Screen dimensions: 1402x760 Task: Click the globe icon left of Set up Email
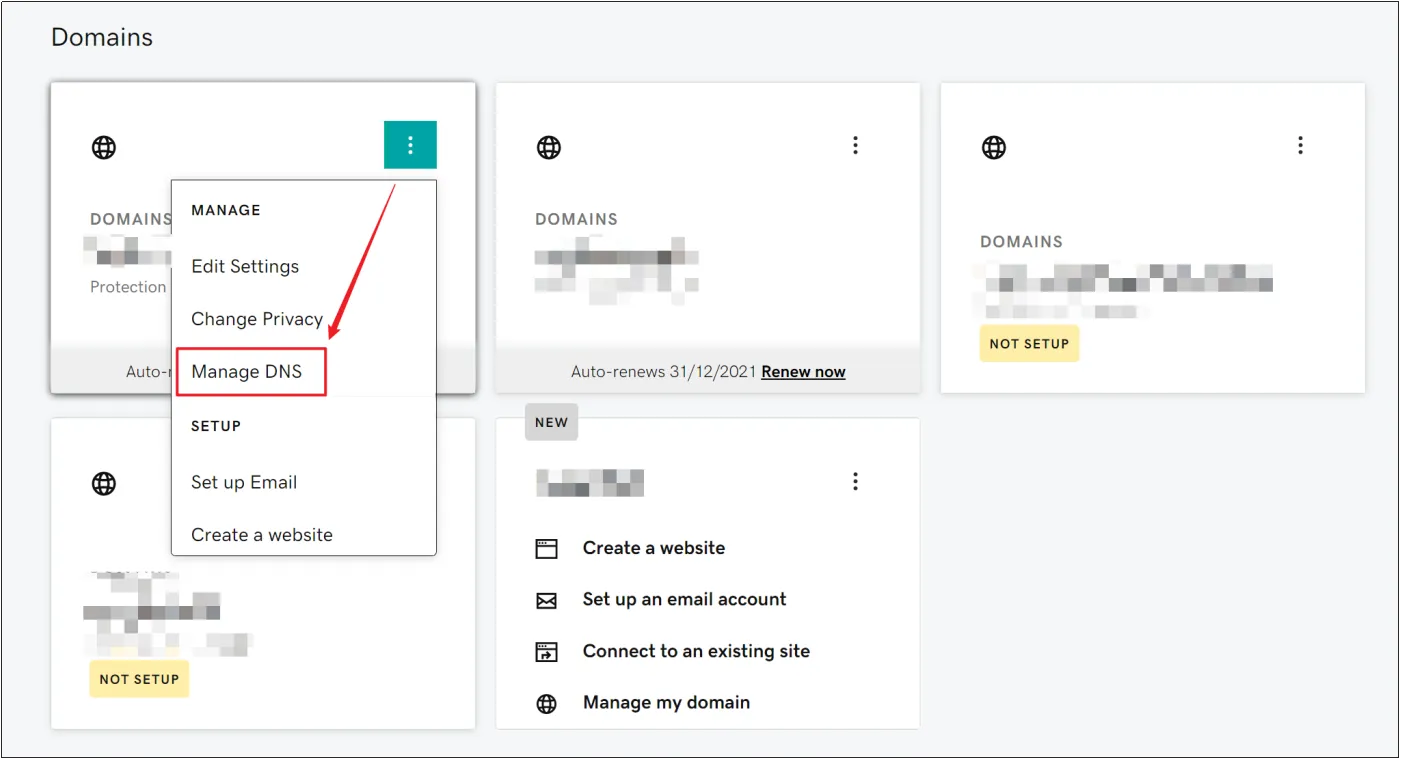pyautogui.click(x=104, y=484)
